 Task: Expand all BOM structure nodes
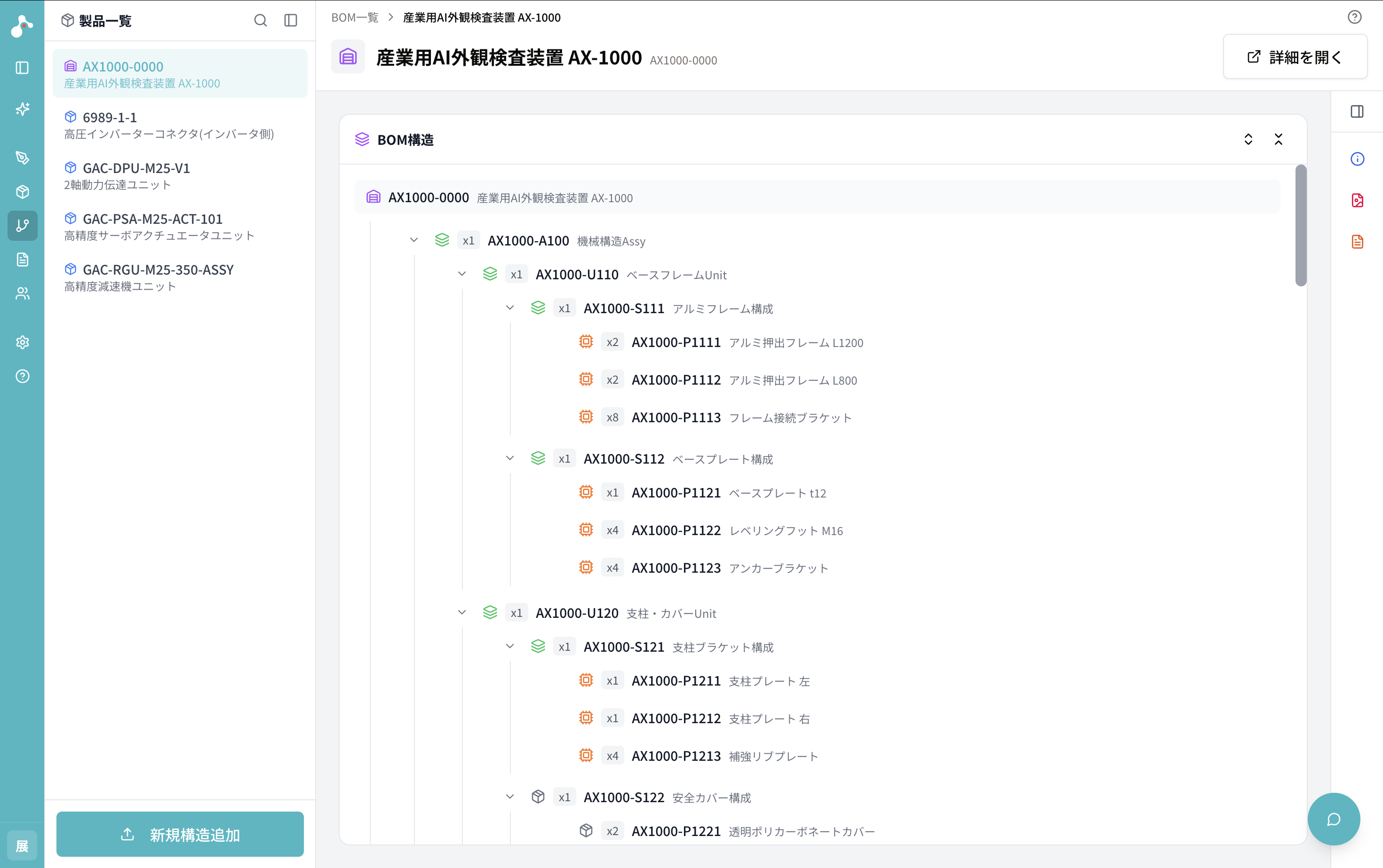tap(1248, 140)
